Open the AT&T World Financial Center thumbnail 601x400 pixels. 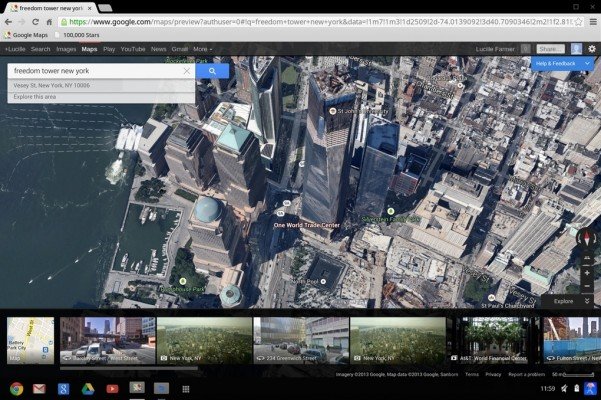pyautogui.click(x=493, y=340)
